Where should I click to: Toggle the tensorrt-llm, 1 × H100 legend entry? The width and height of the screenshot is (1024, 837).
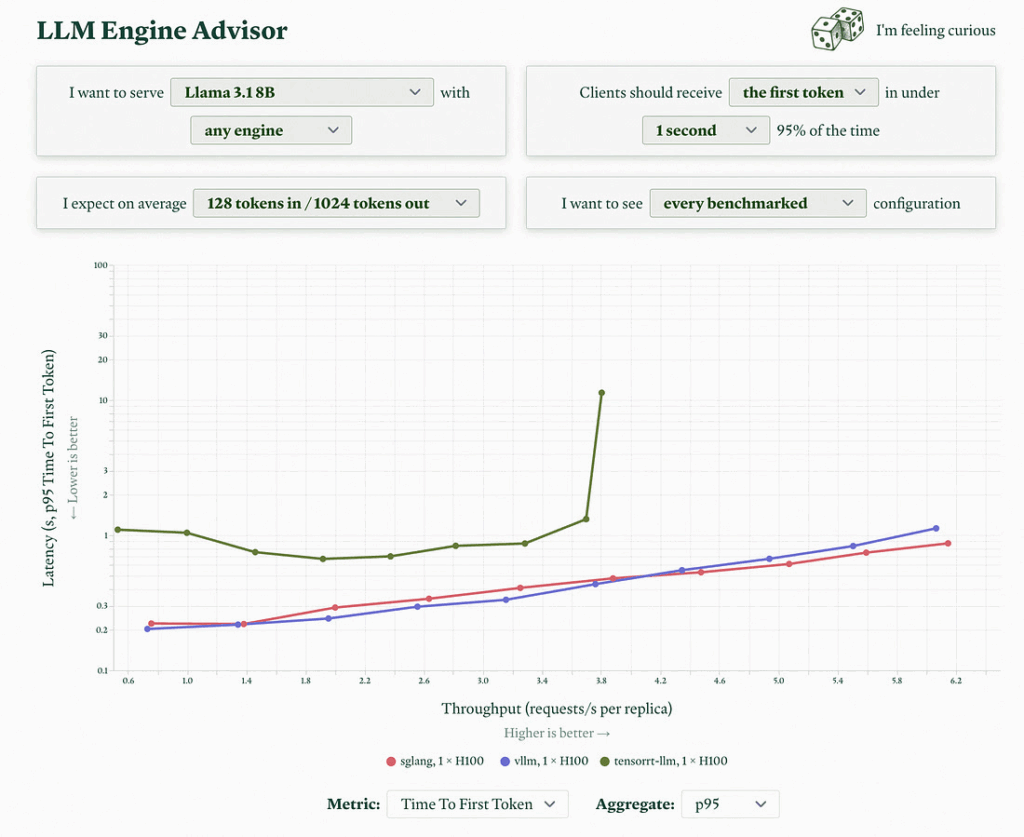coord(664,761)
